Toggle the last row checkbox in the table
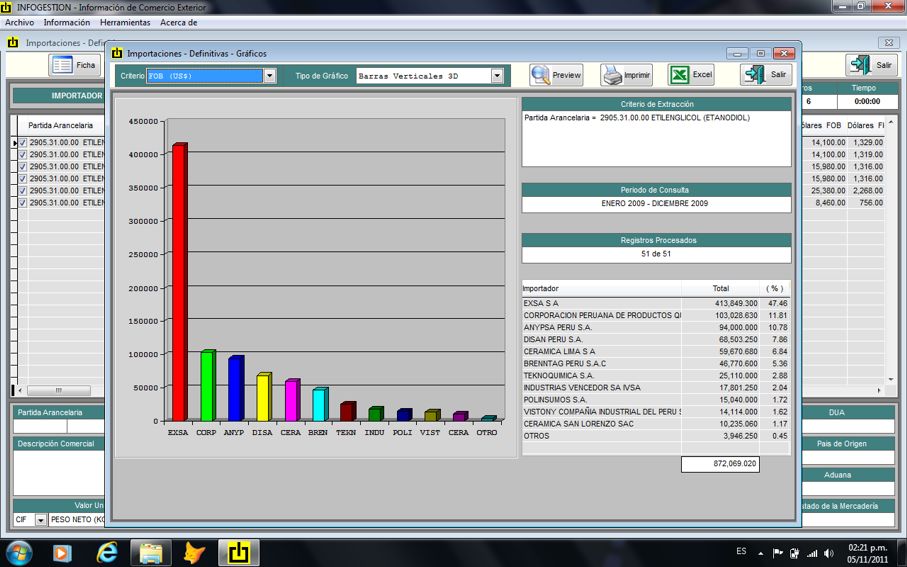The width and height of the screenshot is (907, 567). 23,203
